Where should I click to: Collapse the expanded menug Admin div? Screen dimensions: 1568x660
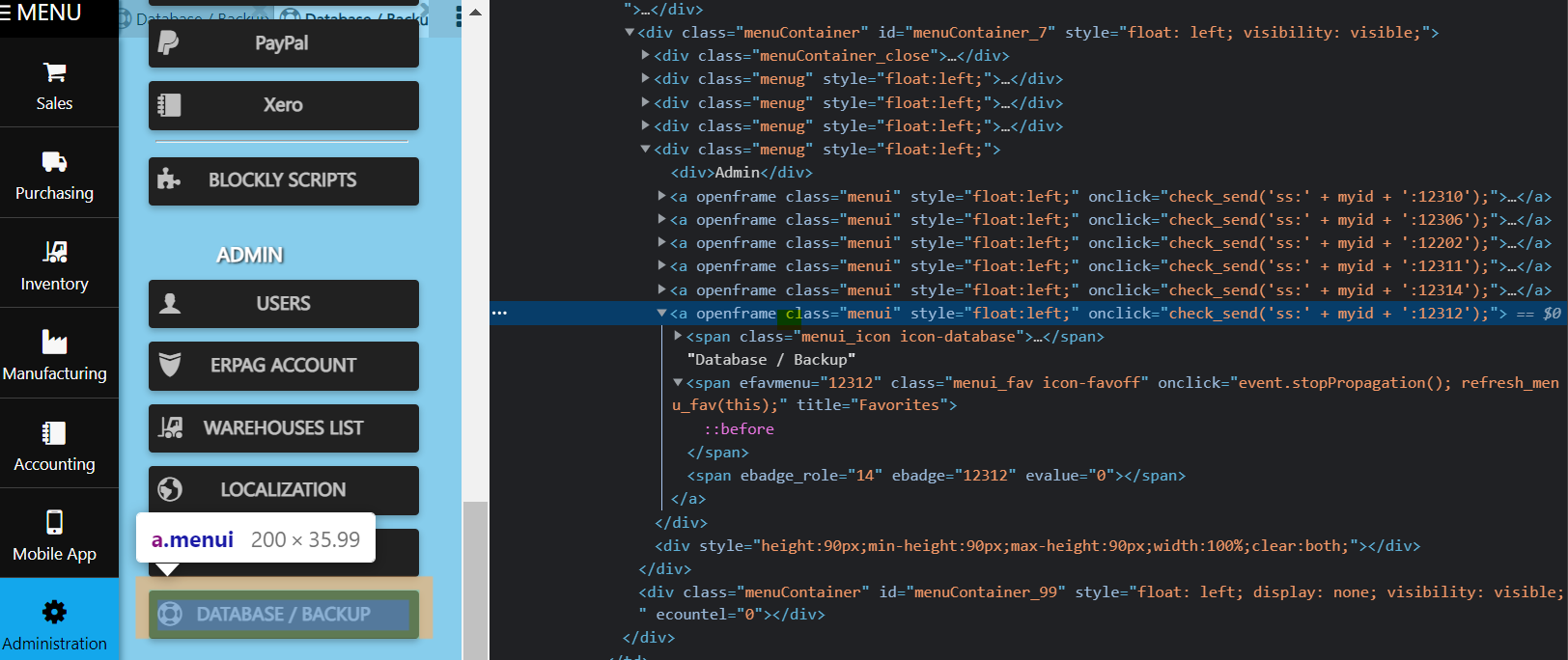tap(646, 150)
